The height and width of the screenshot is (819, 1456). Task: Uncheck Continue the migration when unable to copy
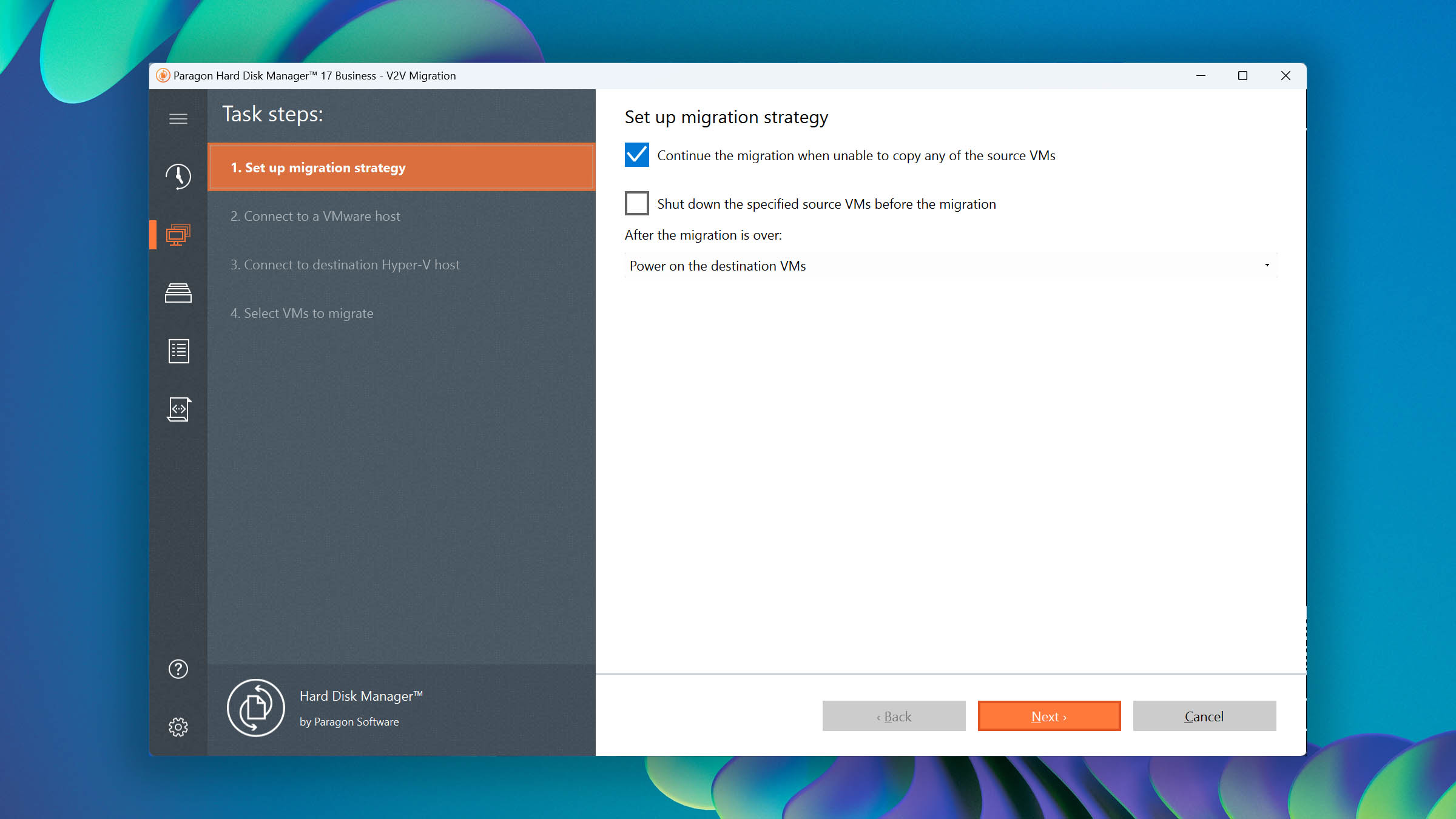coord(636,155)
